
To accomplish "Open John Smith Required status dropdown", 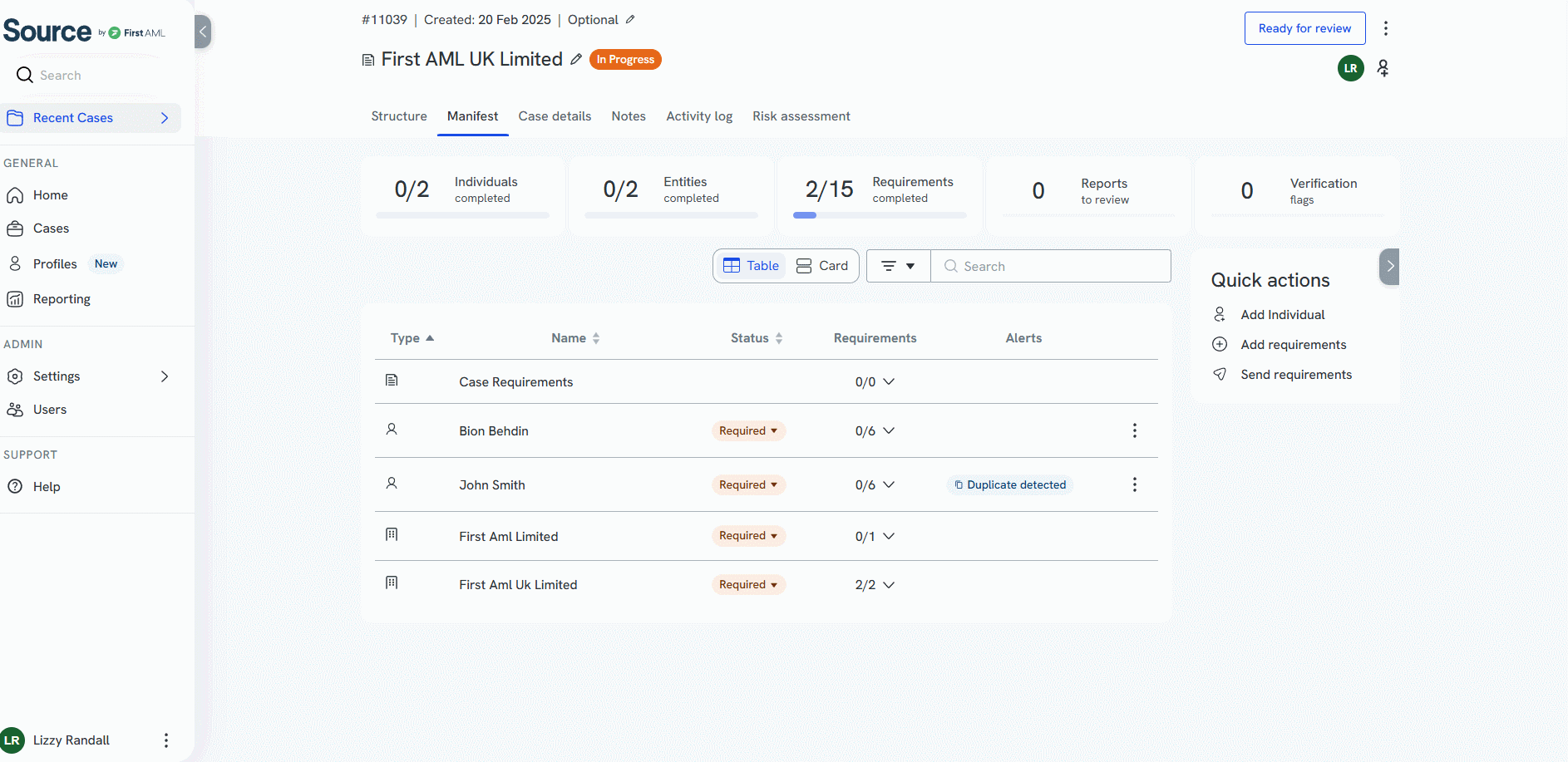I will coord(748,484).
